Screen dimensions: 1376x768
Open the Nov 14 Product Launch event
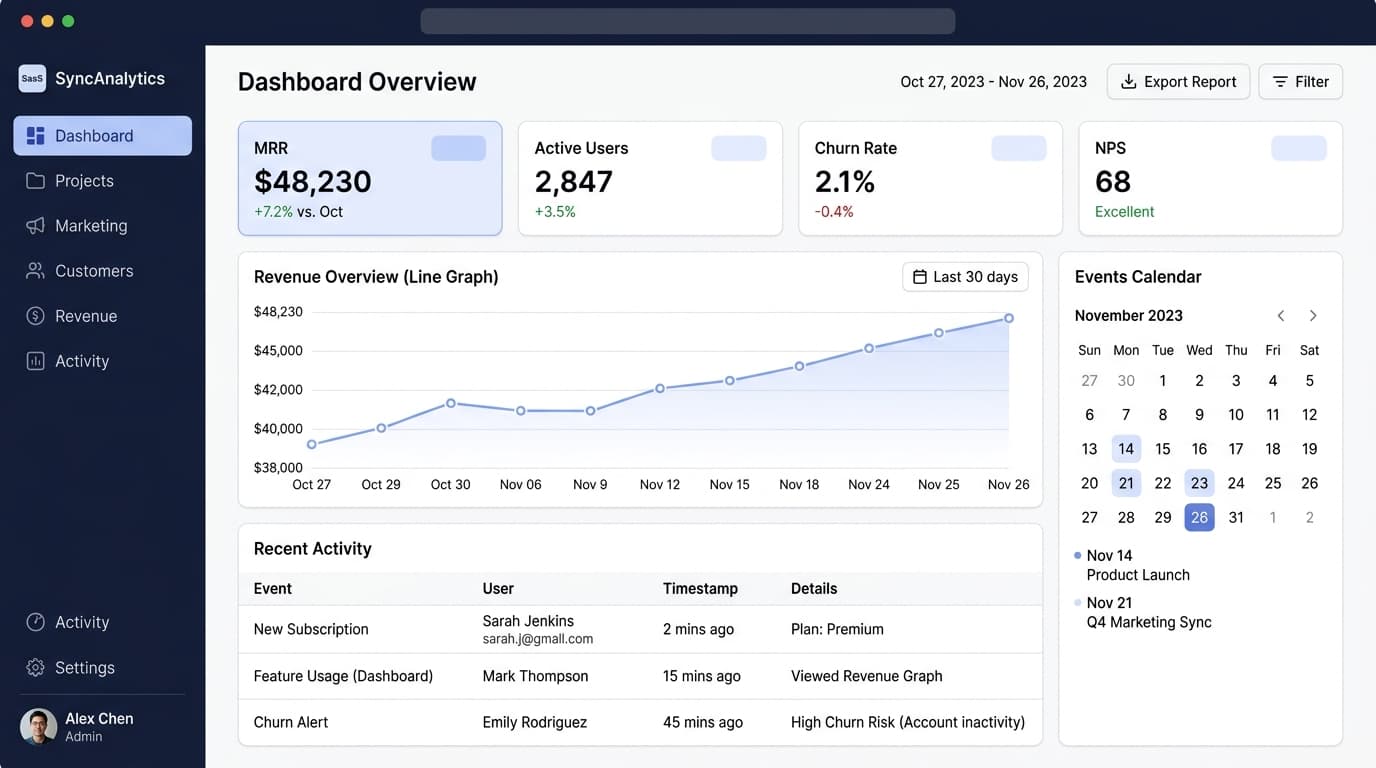tap(1132, 565)
